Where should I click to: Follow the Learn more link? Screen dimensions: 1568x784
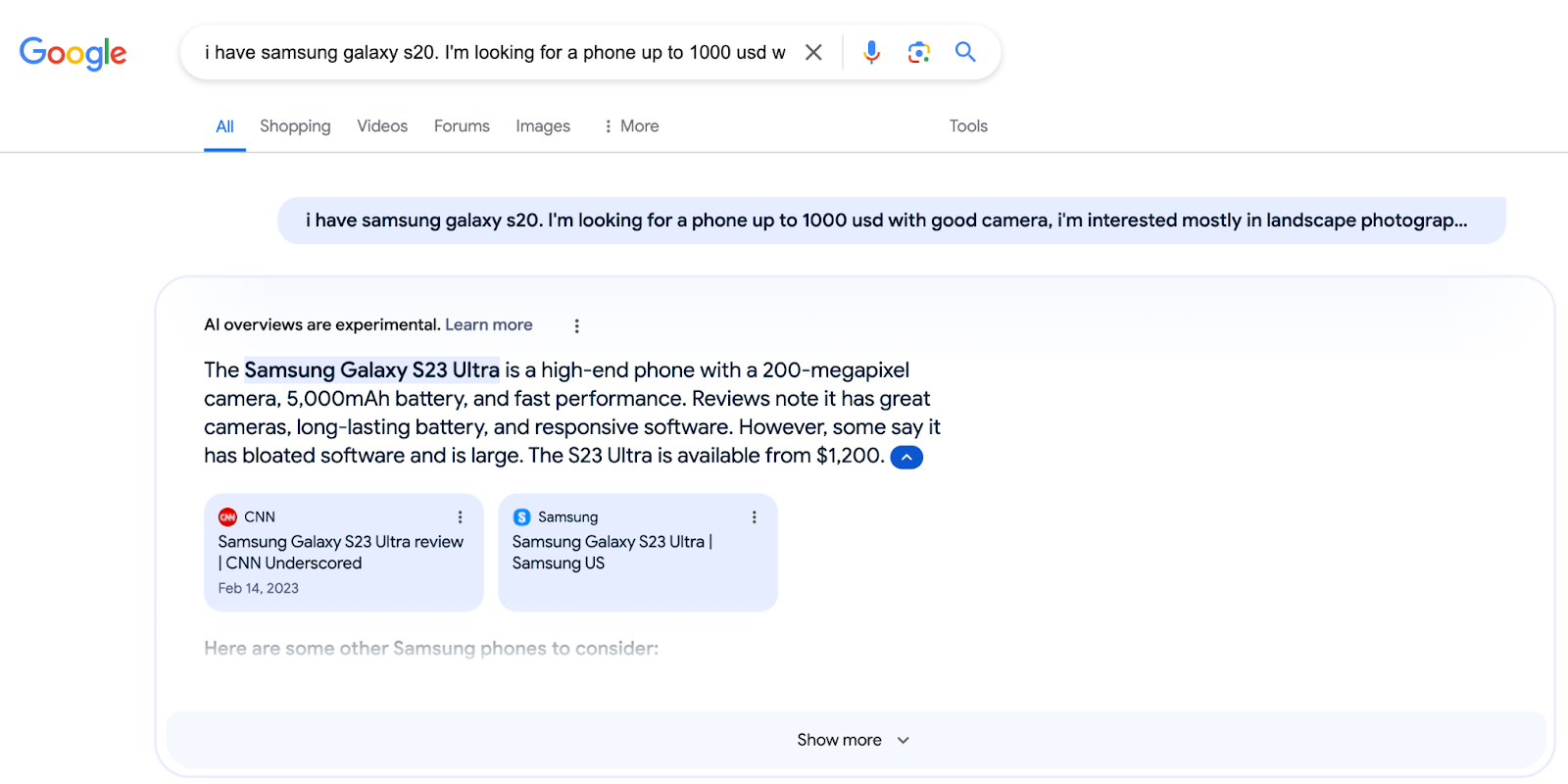tap(489, 324)
